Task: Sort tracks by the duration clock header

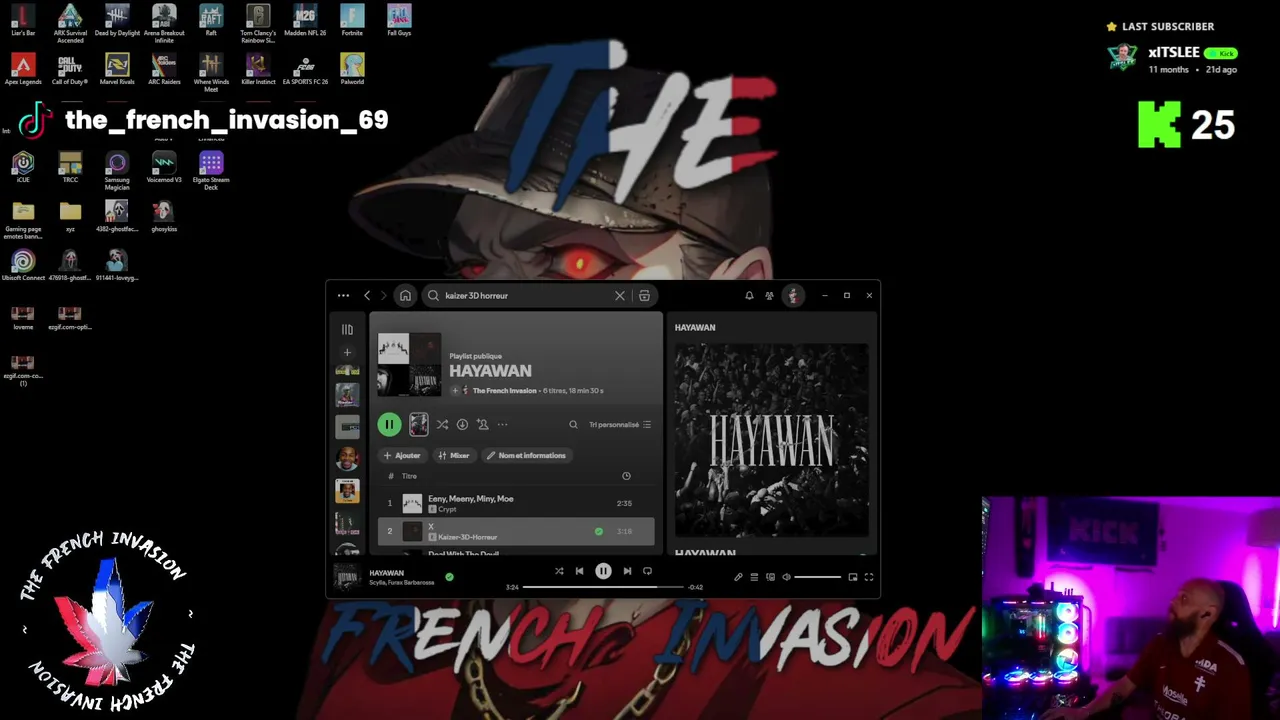Action: tap(626, 476)
